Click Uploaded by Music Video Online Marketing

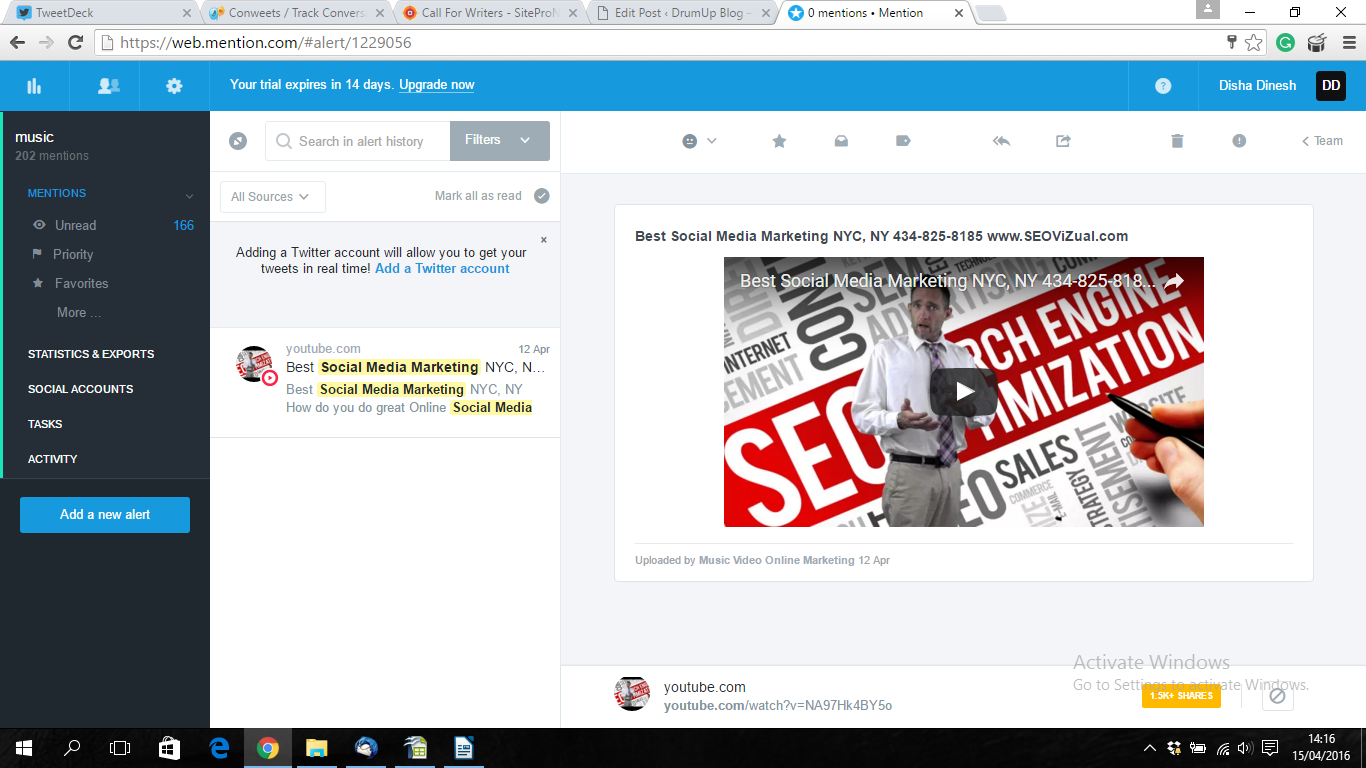coord(762,560)
